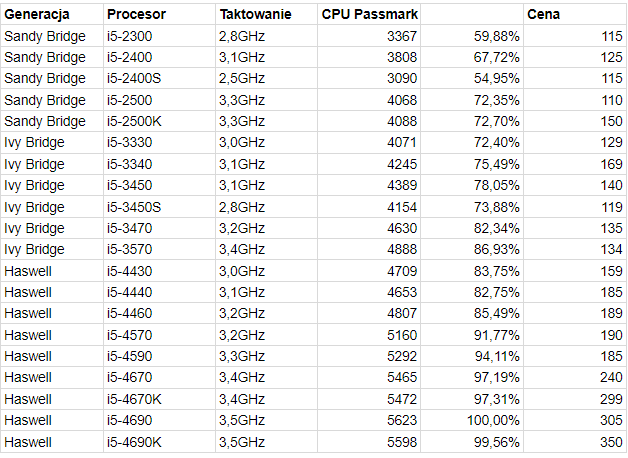Click the Passmark score 5623 cell

(369, 420)
